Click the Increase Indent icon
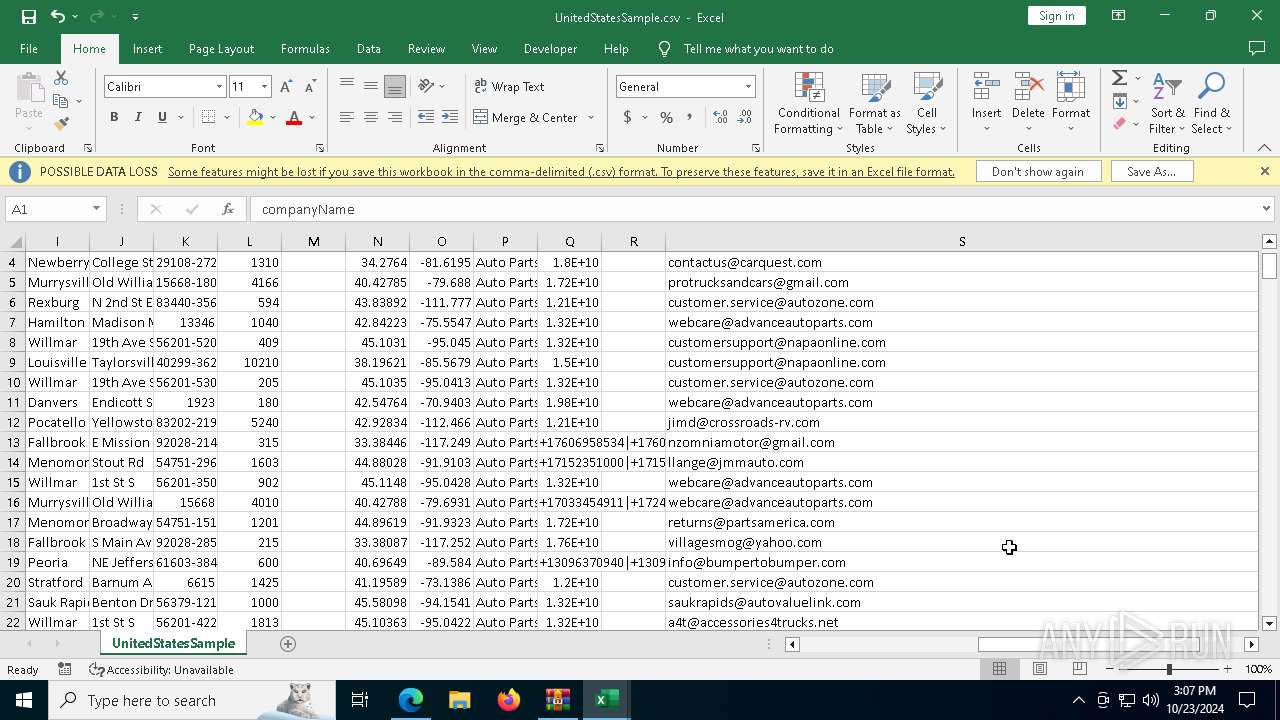Screen dimensions: 1280x720 click(450, 117)
